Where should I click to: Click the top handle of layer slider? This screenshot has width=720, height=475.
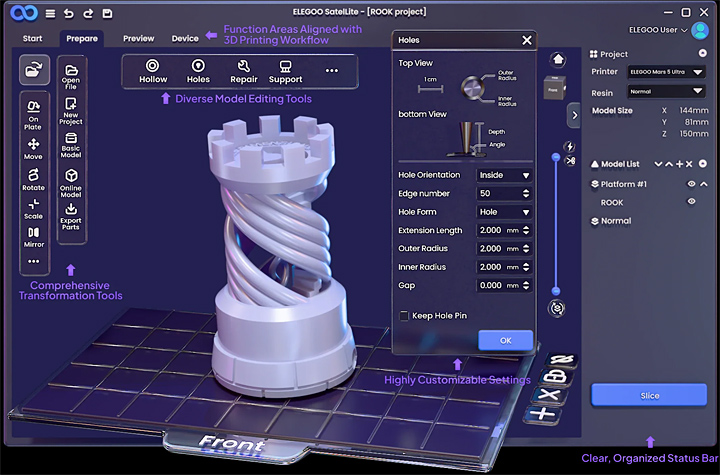coord(556,157)
